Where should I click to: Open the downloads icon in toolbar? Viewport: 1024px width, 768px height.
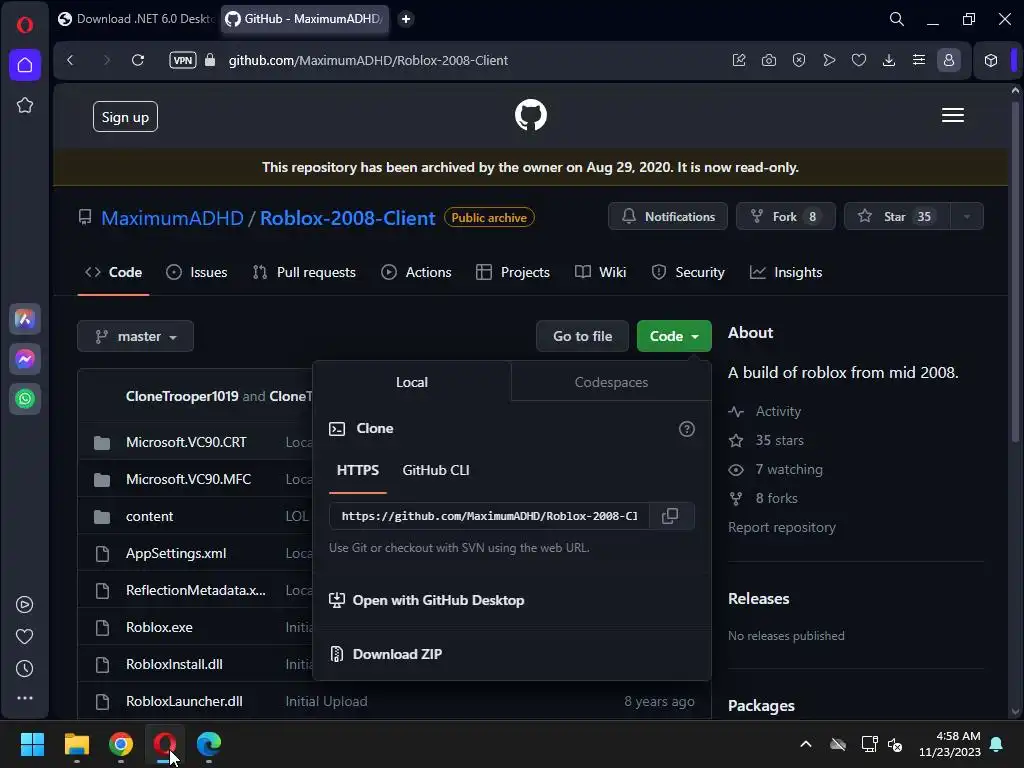[889, 60]
